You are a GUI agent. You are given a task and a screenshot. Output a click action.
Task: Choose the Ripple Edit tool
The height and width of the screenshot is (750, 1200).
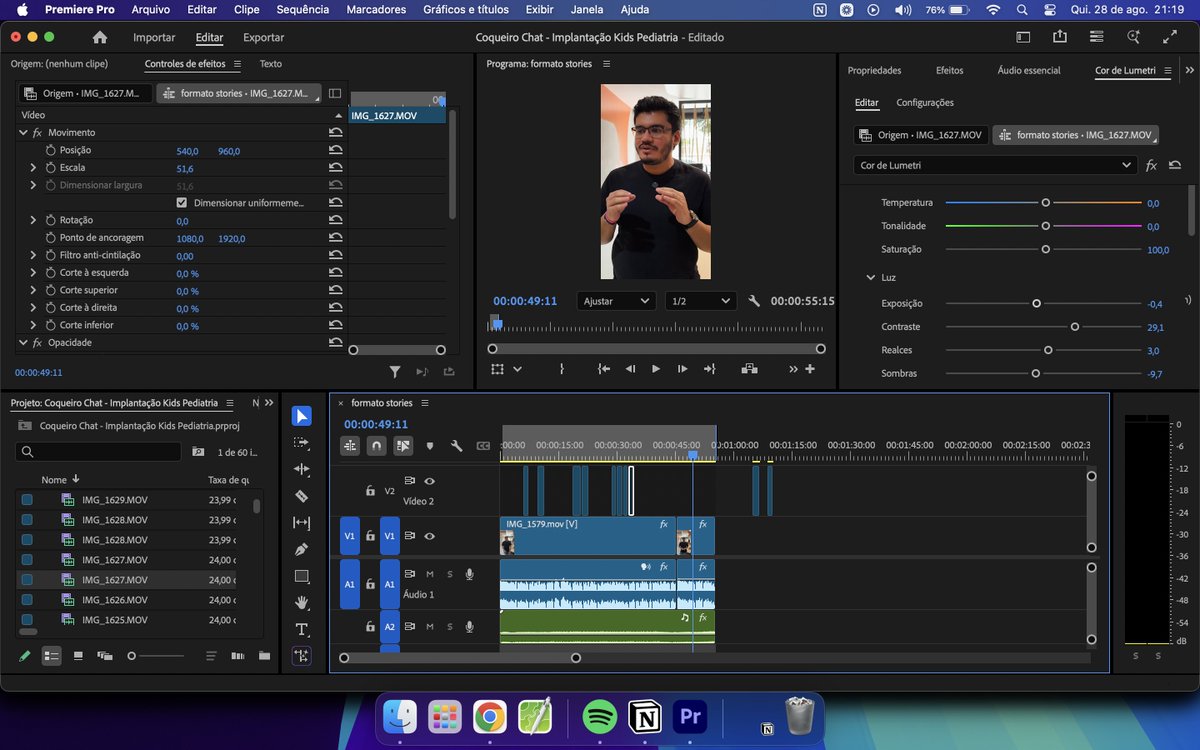(x=302, y=469)
